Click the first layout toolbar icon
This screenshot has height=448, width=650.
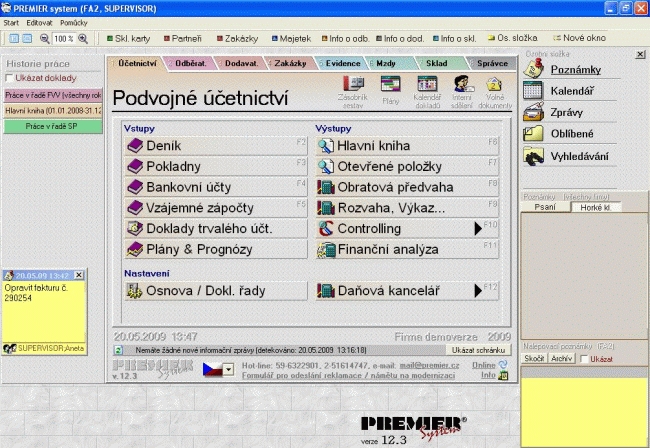tap(14, 39)
